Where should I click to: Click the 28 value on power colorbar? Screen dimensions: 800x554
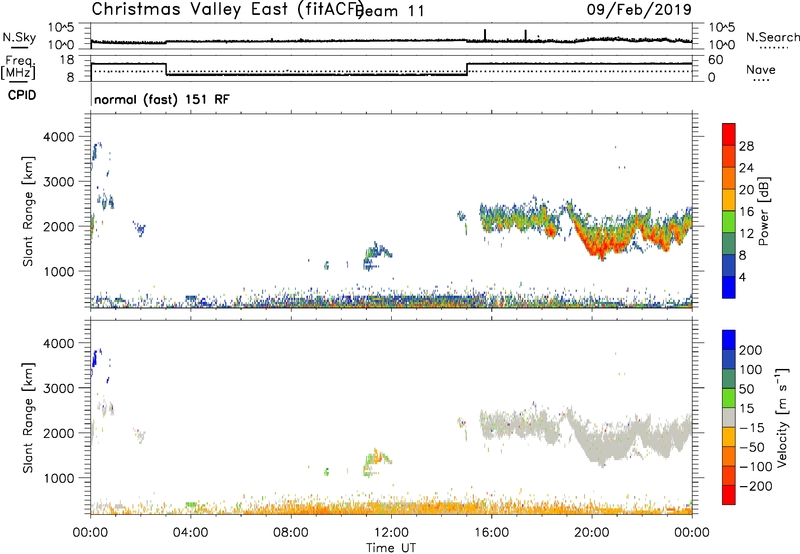click(x=746, y=146)
